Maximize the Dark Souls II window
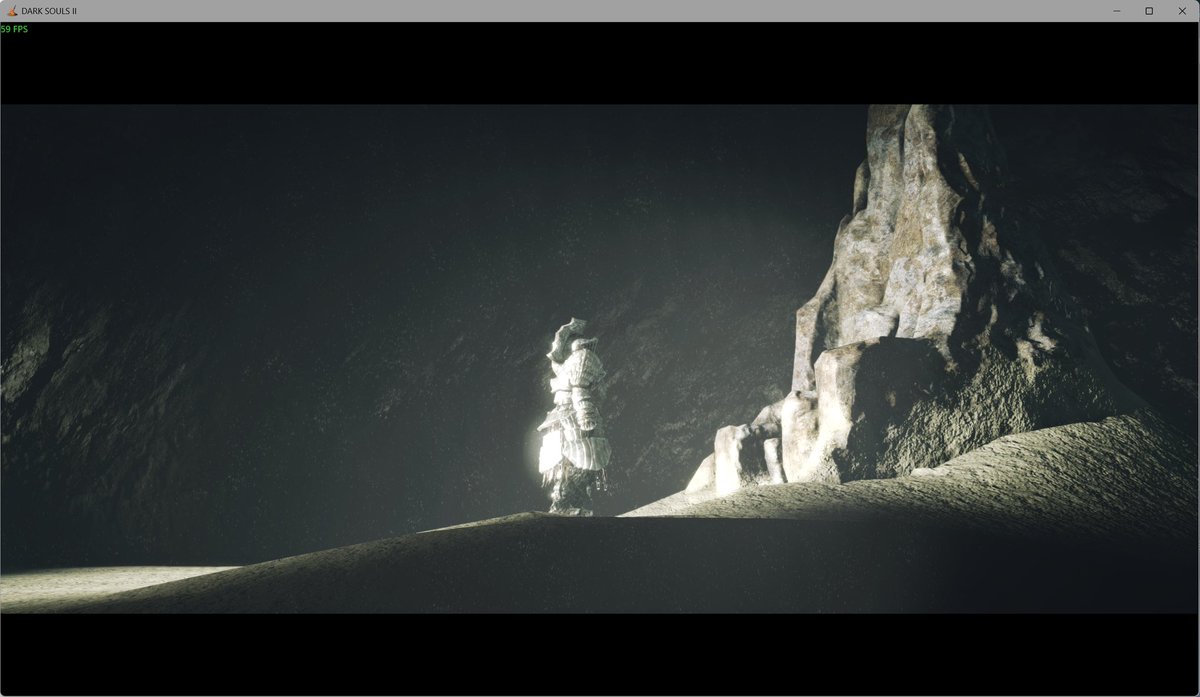1200x697 pixels. [1149, 11]
